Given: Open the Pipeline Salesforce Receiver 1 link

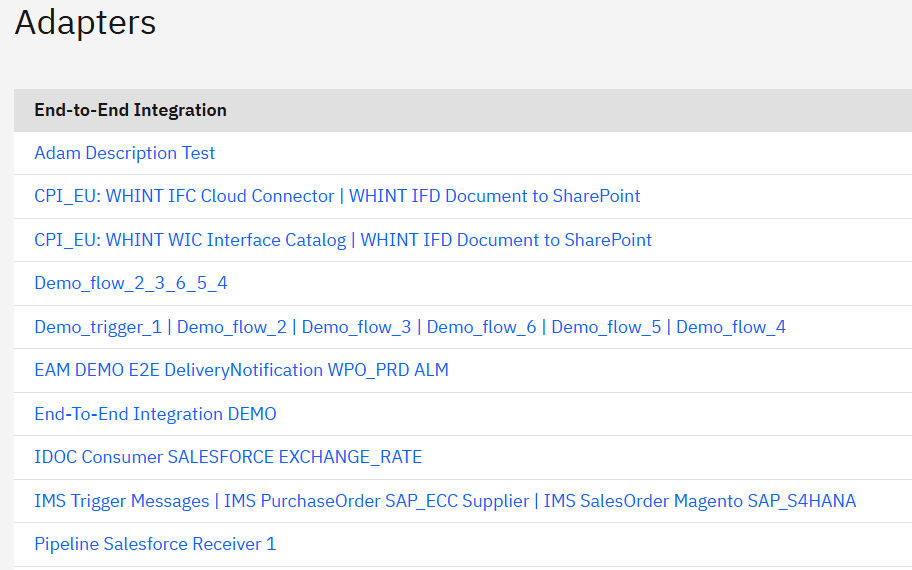Looking at the screenshot, I should 155,544.
